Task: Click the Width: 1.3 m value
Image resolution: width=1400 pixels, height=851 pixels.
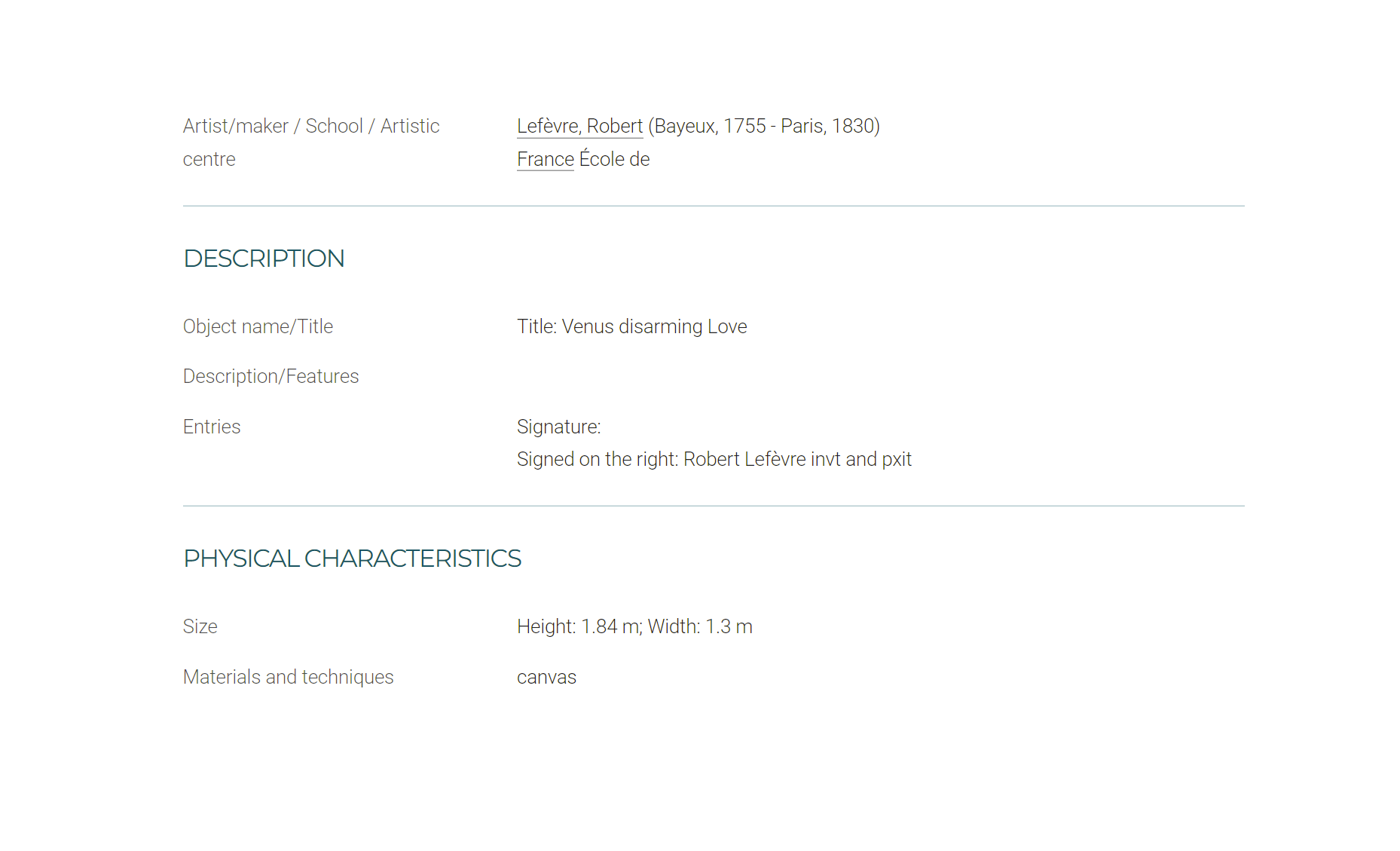Action: click(x=700, y=626)
